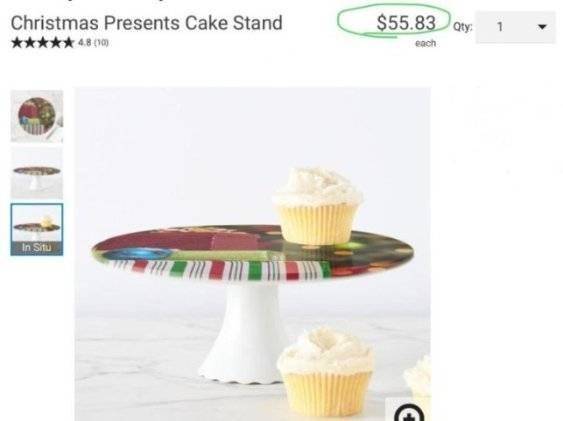Click the front cupcake in product photo
The height and width of the screenshot is (421, 563).
click(326, 371)
